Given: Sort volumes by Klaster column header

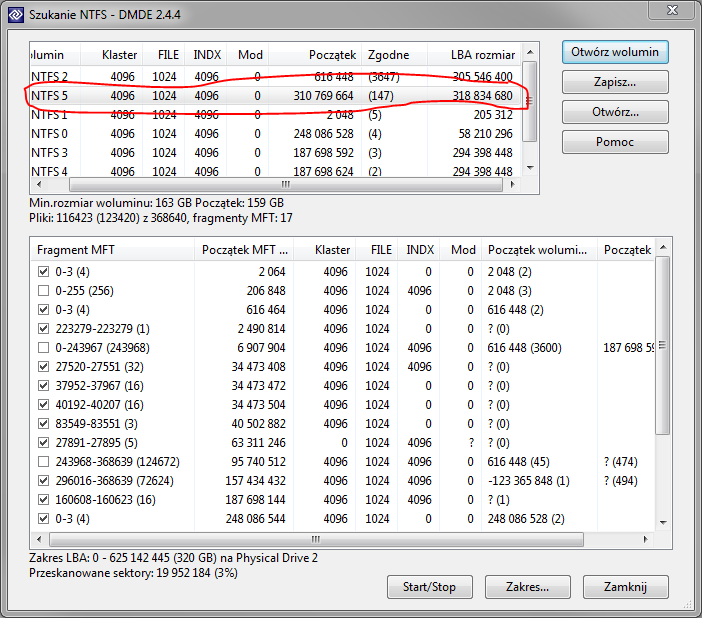Looking at the screenshot, I should (111, 55).
